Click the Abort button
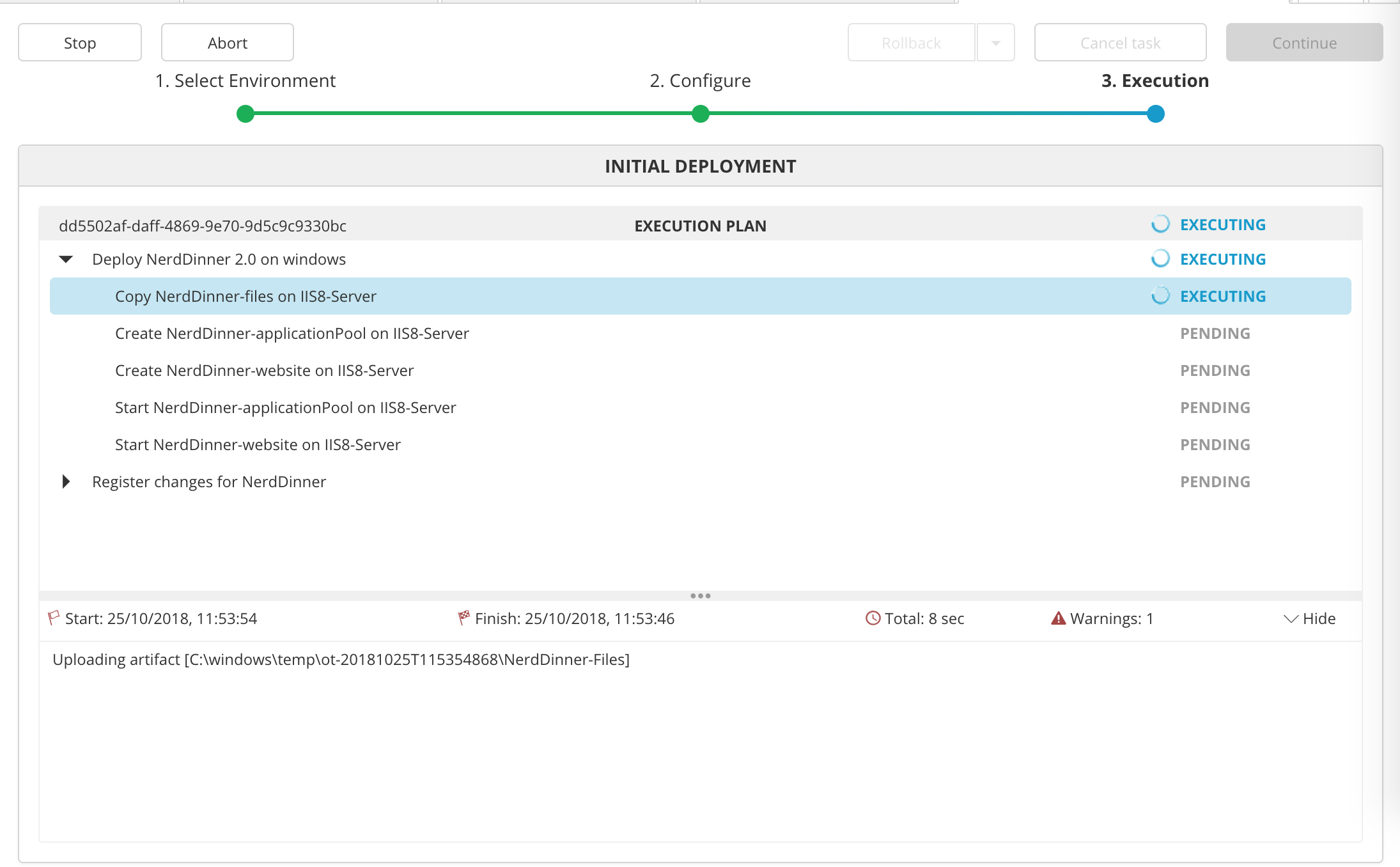This screenshot has width=1400, height=867. point(227,42)
